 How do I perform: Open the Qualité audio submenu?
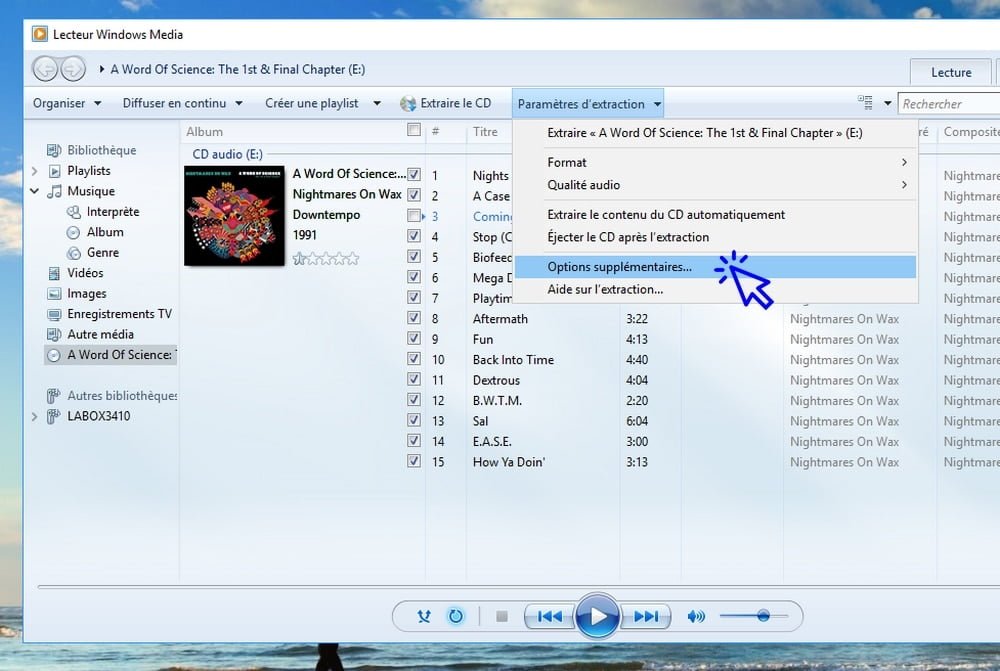click(x=715, y=185)
